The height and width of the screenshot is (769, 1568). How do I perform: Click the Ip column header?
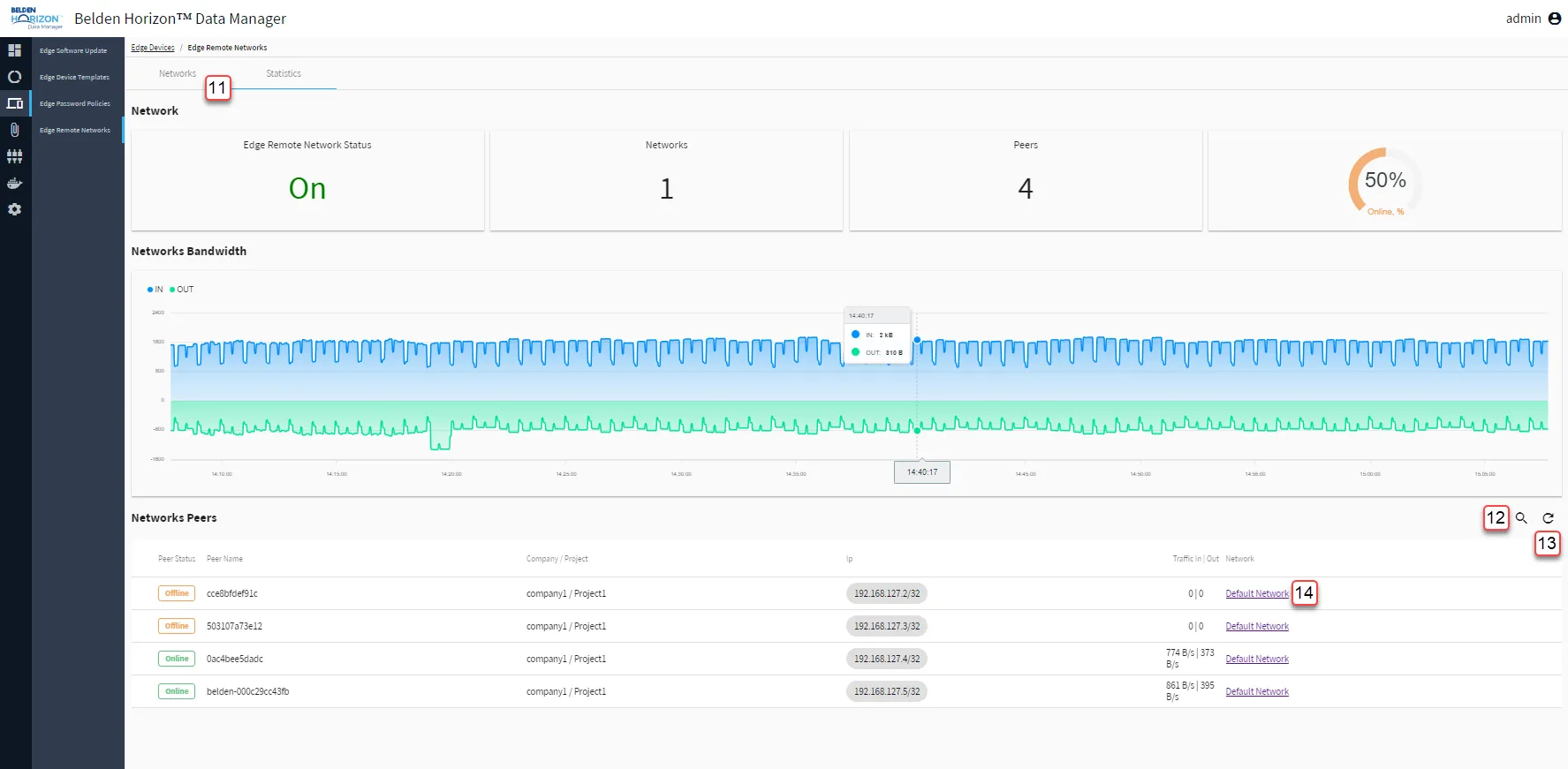[850, 559]
